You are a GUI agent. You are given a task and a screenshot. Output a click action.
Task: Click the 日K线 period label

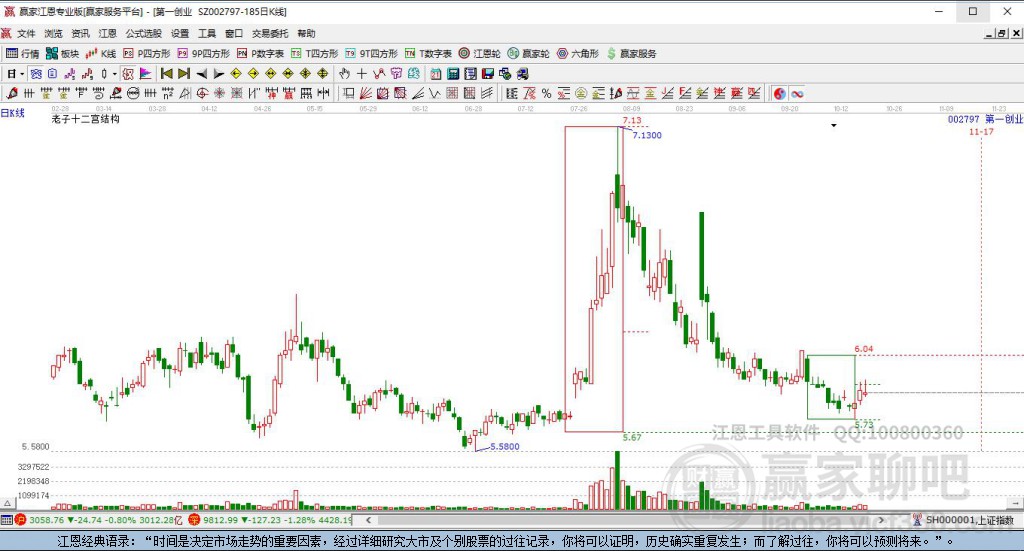point(12,113)
